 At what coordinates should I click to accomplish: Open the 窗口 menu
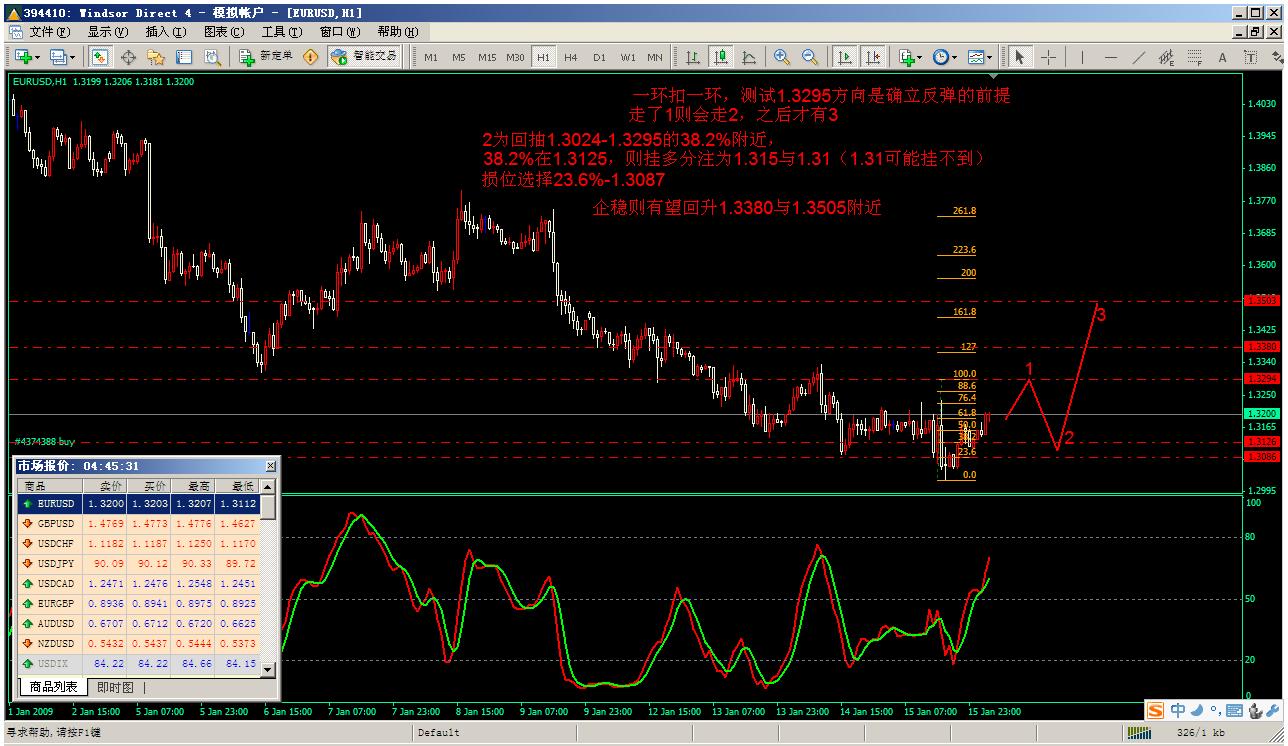coord(339,32)
